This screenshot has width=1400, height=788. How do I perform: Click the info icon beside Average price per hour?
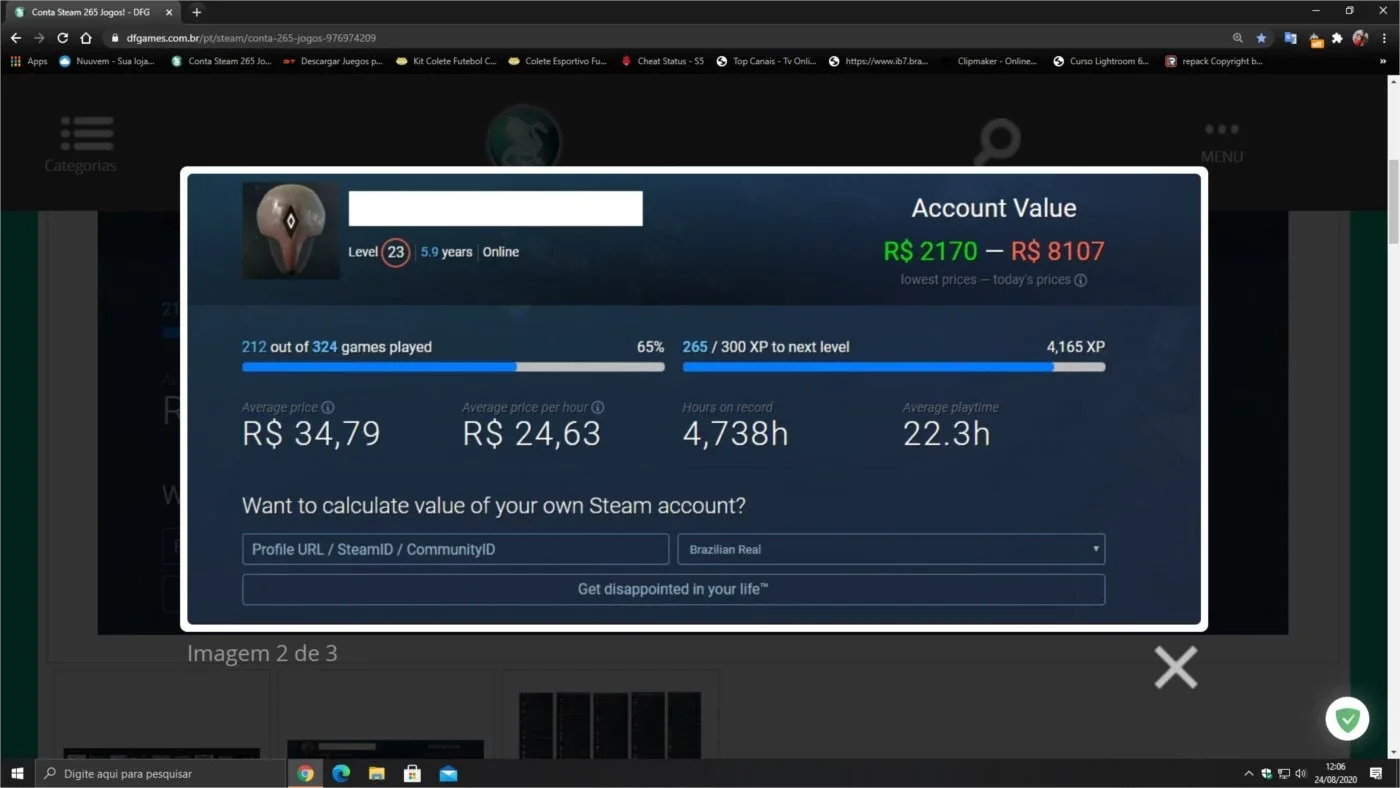click(x=598, y=408)
